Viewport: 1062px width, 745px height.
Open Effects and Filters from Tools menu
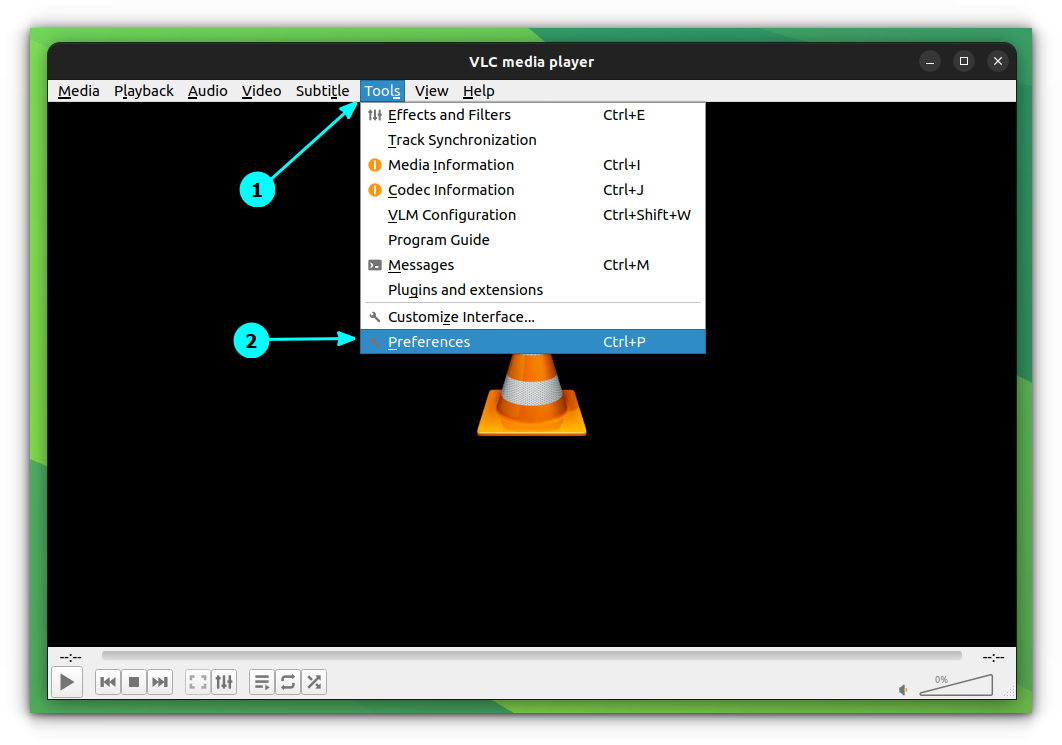pyautogui.click(x=449, y=115)
